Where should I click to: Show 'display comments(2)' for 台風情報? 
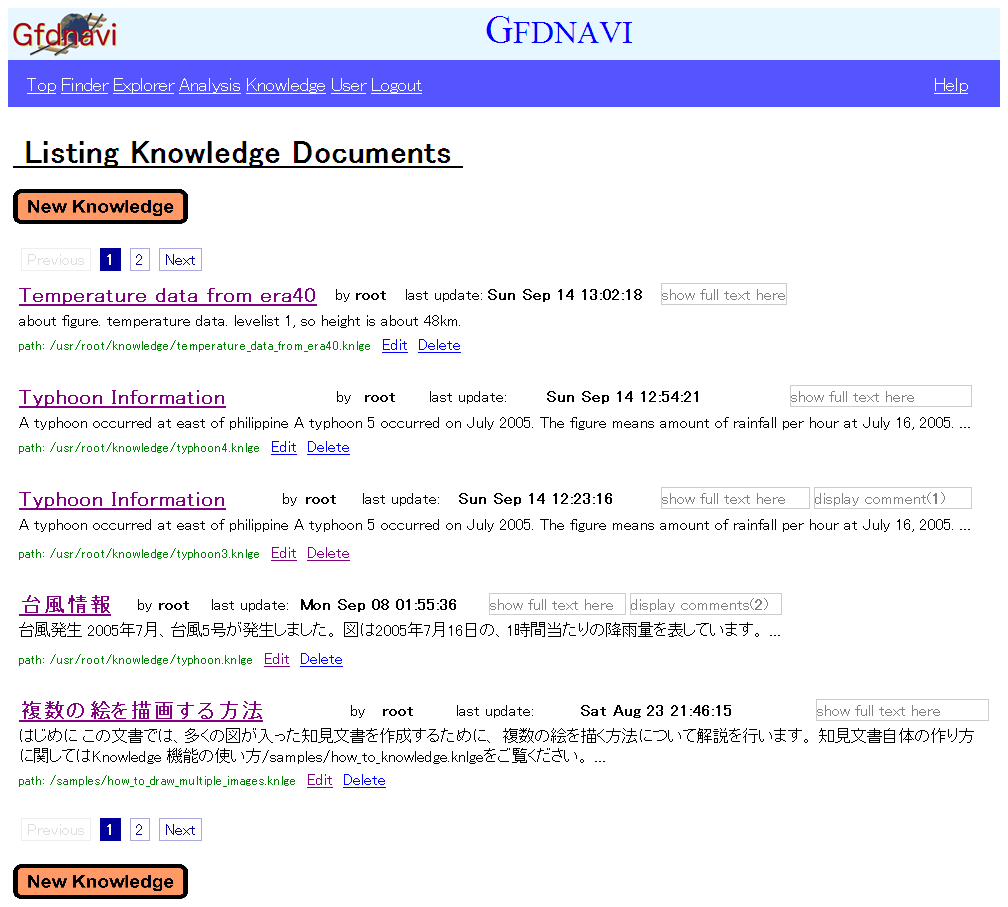coord(705,605)
